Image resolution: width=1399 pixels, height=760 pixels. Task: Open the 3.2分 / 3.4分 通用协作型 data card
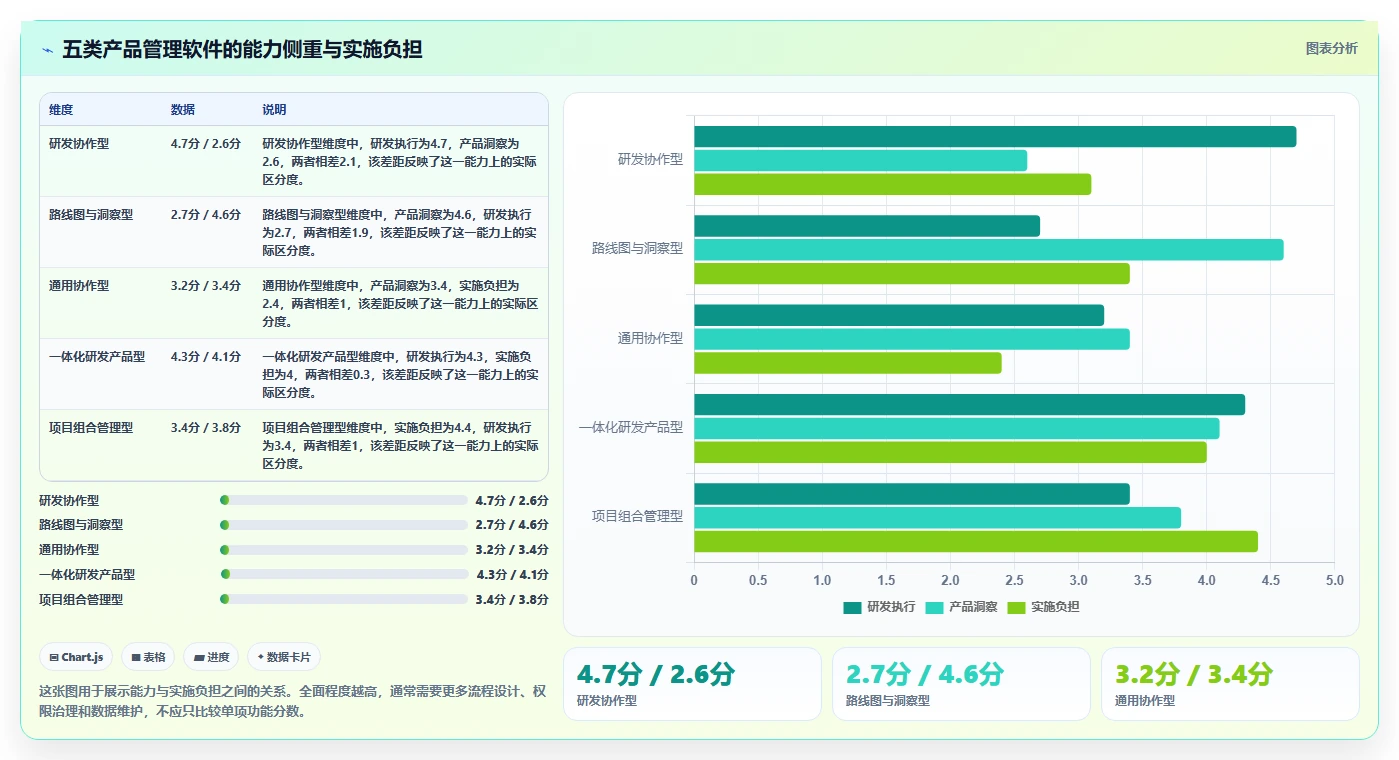(x=1230, y=684)
